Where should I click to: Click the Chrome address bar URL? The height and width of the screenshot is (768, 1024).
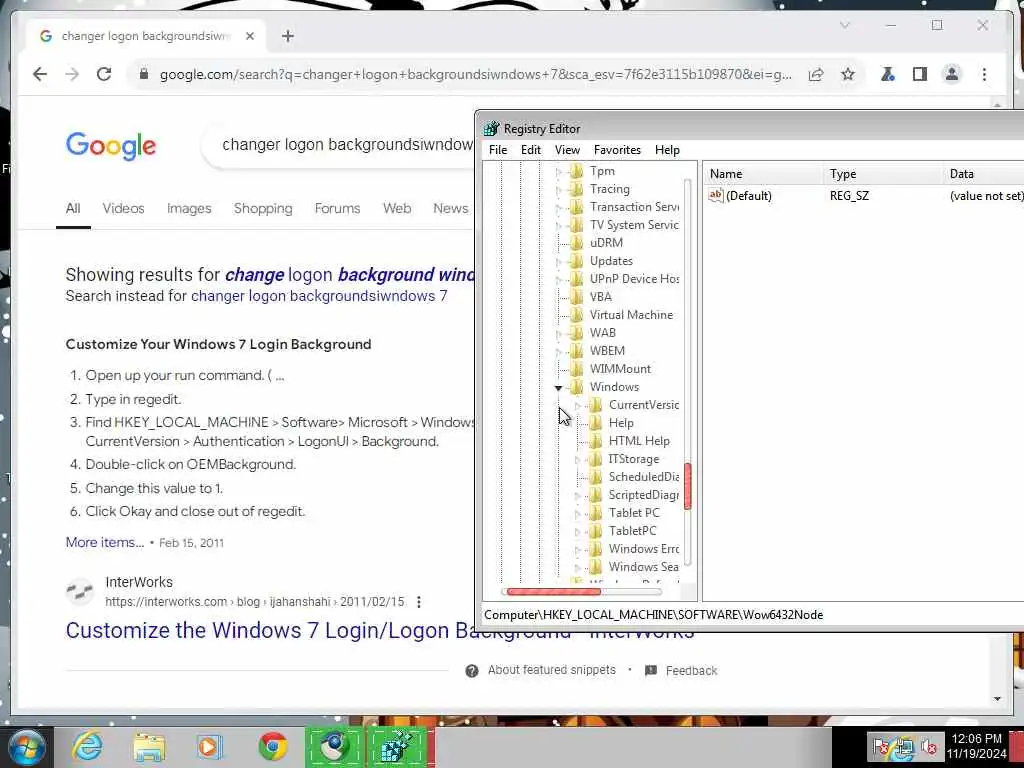click(475, 74)
